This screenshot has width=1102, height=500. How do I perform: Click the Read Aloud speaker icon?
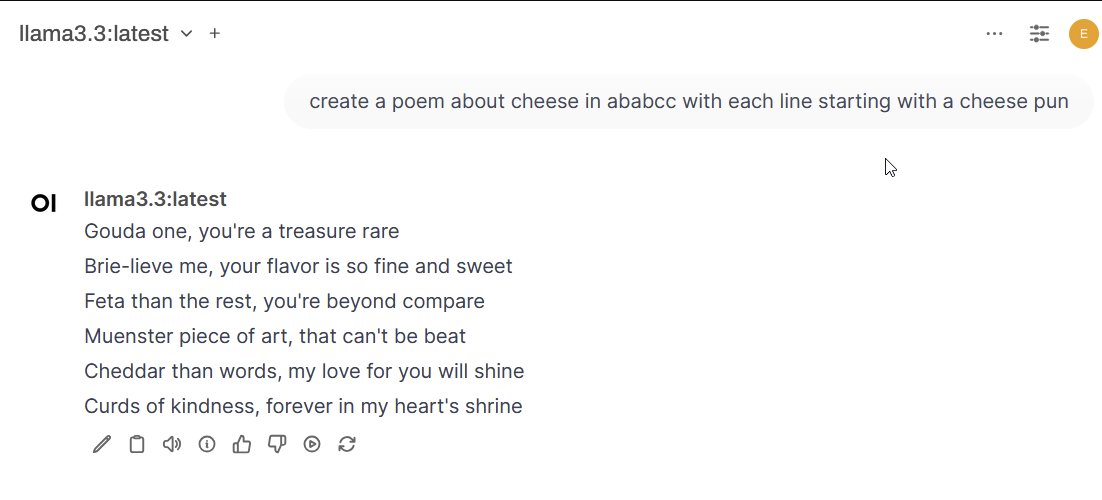[x=172, y=444]
